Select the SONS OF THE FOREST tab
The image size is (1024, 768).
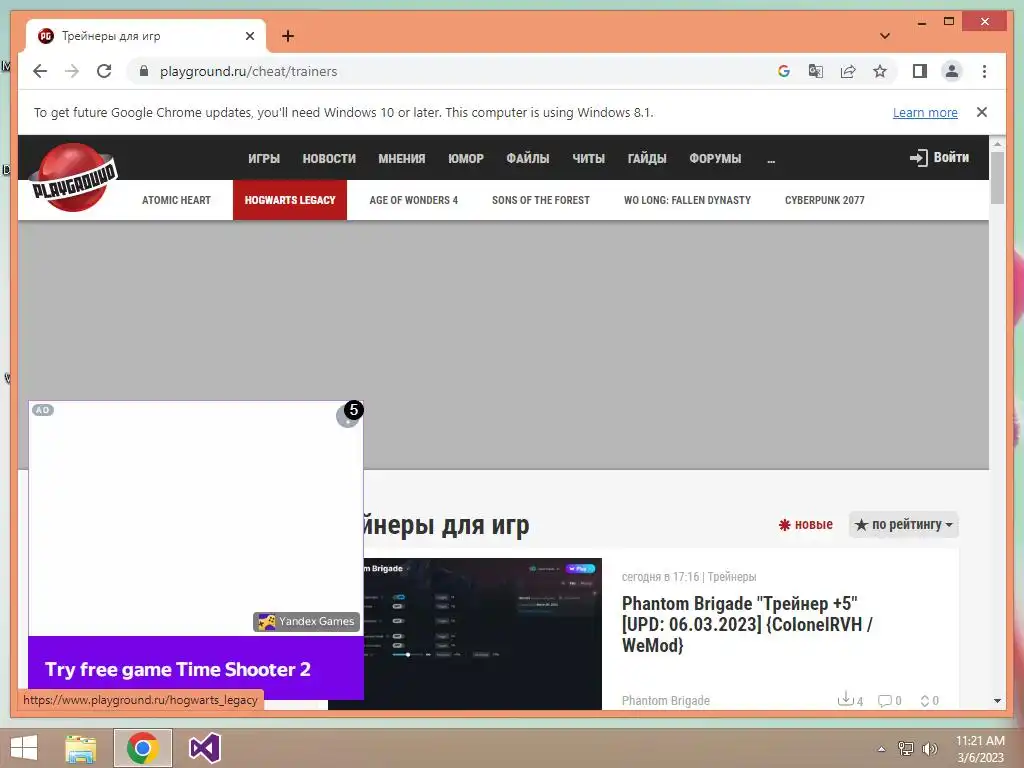pyautogui.click(x=541, y=200)
